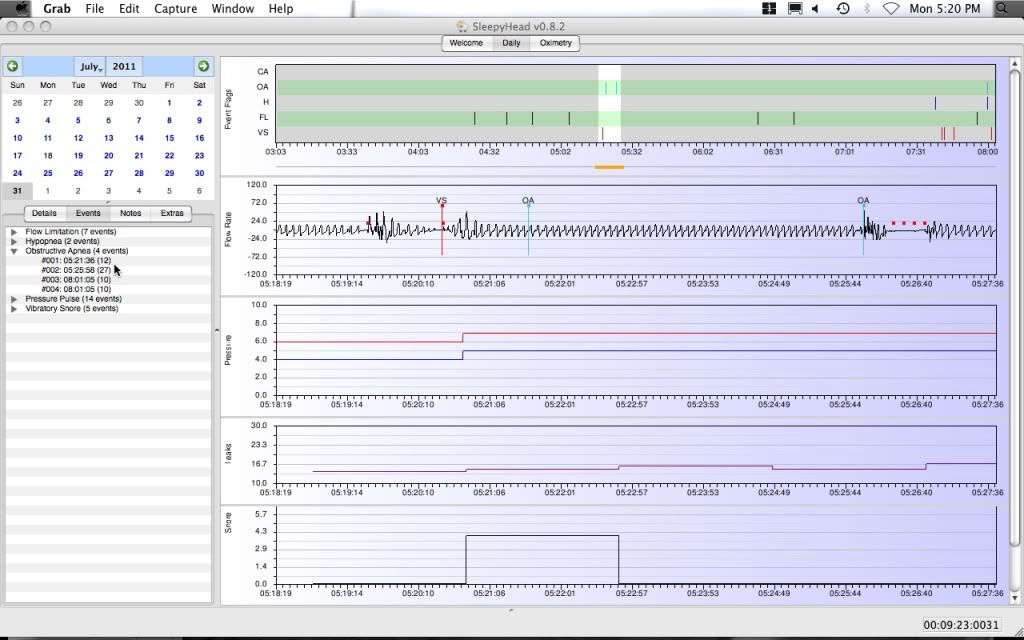The height and width of the screenshot is (640, 1024).
Task: Click the Sat column header in calendar
Action: click(x=199, y=85)
